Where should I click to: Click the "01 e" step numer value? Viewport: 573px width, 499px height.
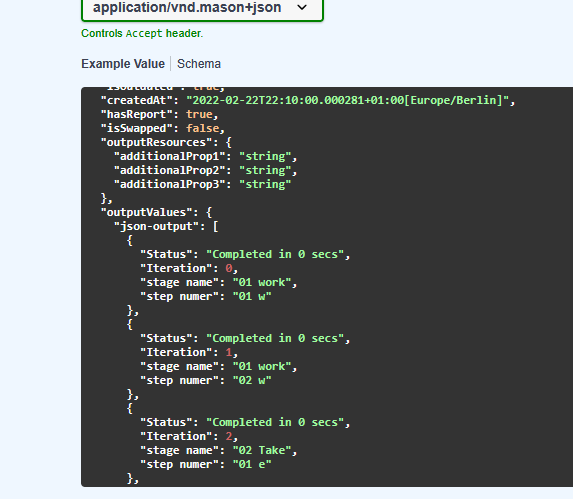pos(252,464)
